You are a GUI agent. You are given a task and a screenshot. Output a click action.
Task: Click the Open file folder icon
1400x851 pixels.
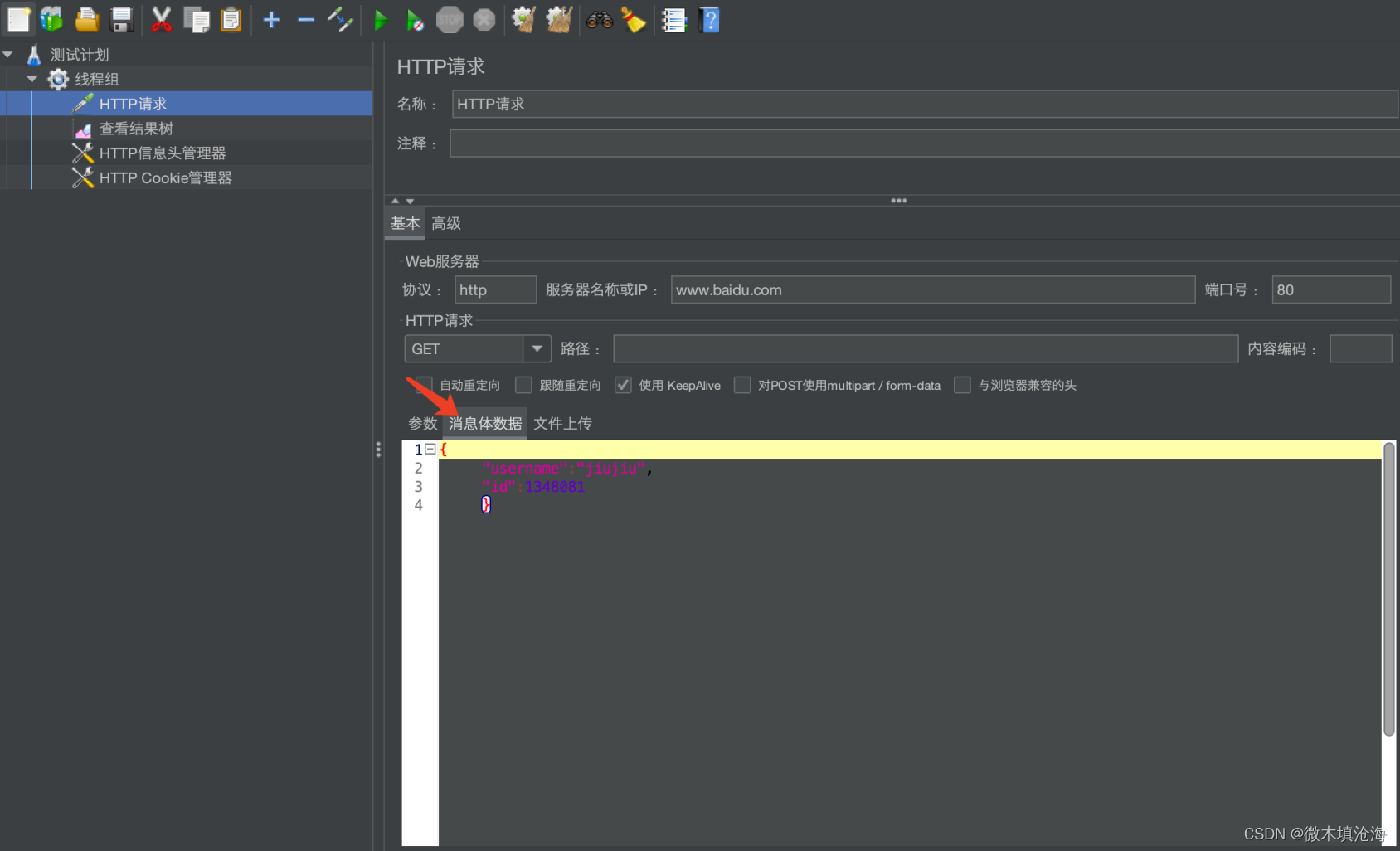pyautogui.click(x=86, y=19)
